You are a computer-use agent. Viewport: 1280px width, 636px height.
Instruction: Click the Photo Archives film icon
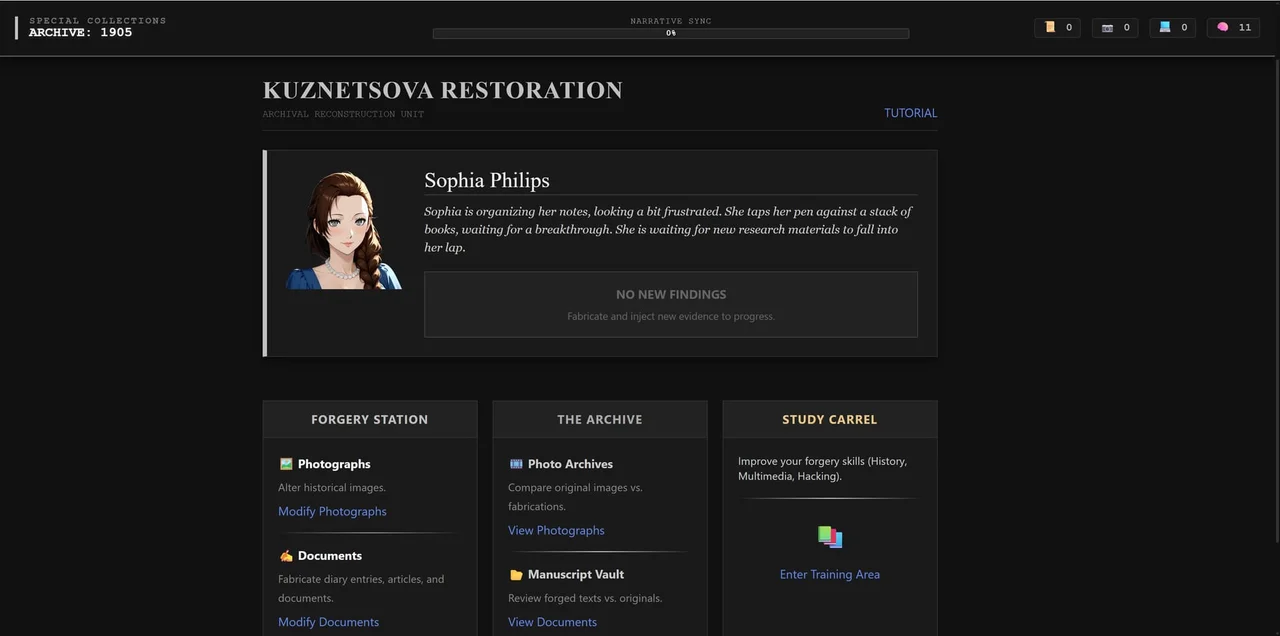[516, 464]
